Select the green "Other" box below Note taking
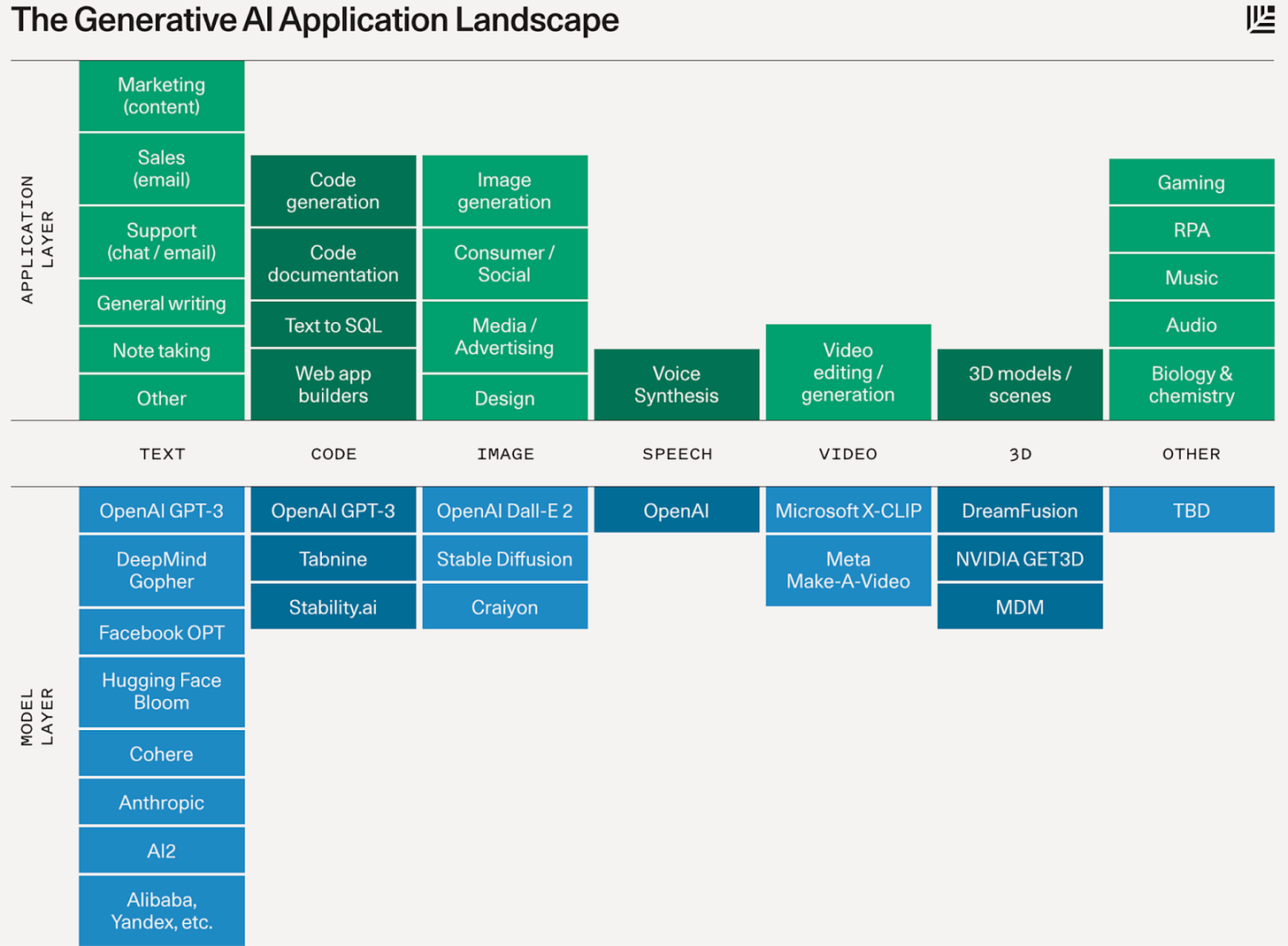This screenshot has height=946, width=1288. coord(162,397)
